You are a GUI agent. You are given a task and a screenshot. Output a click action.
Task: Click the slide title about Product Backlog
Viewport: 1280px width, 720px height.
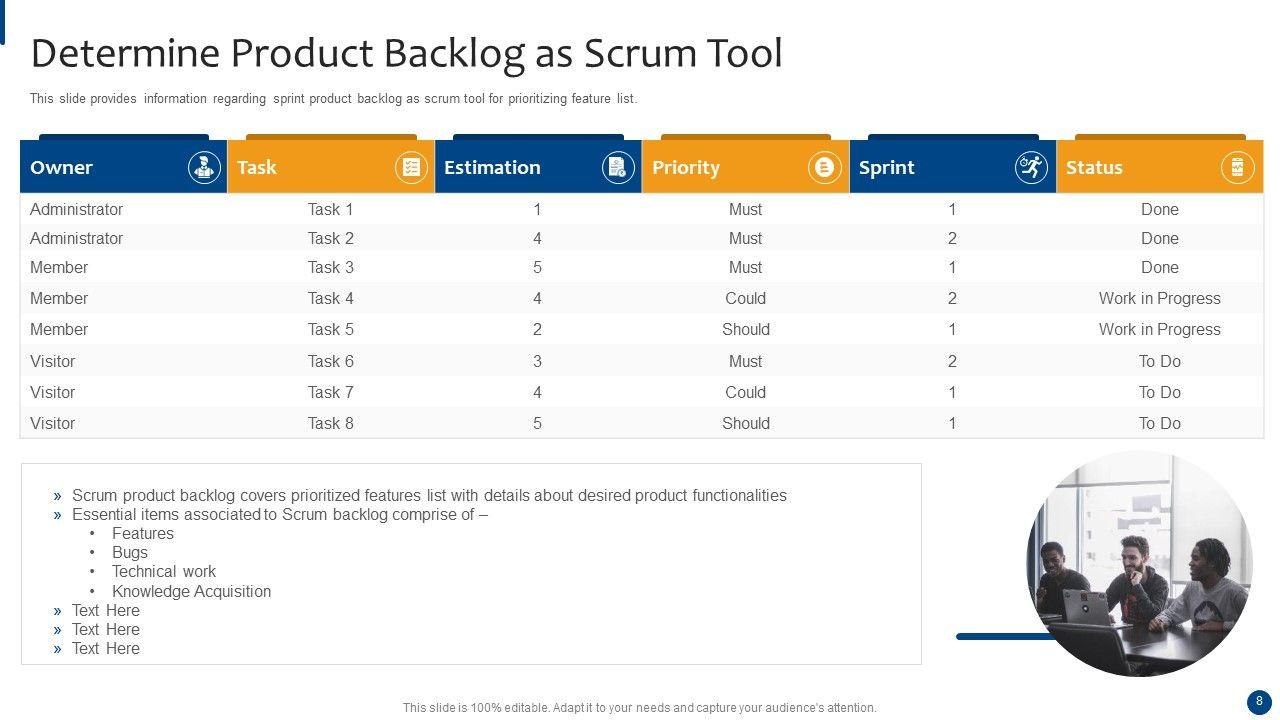(x=406, y=53)
